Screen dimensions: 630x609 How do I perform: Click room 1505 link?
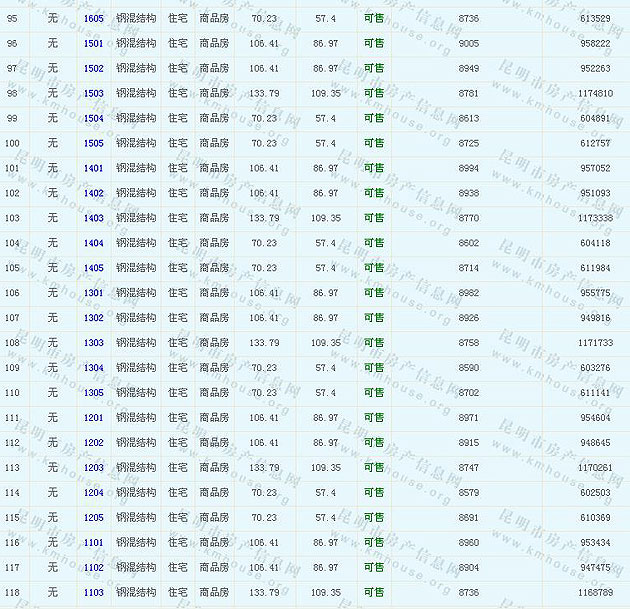pyautogui.click(x=93, y=143)
